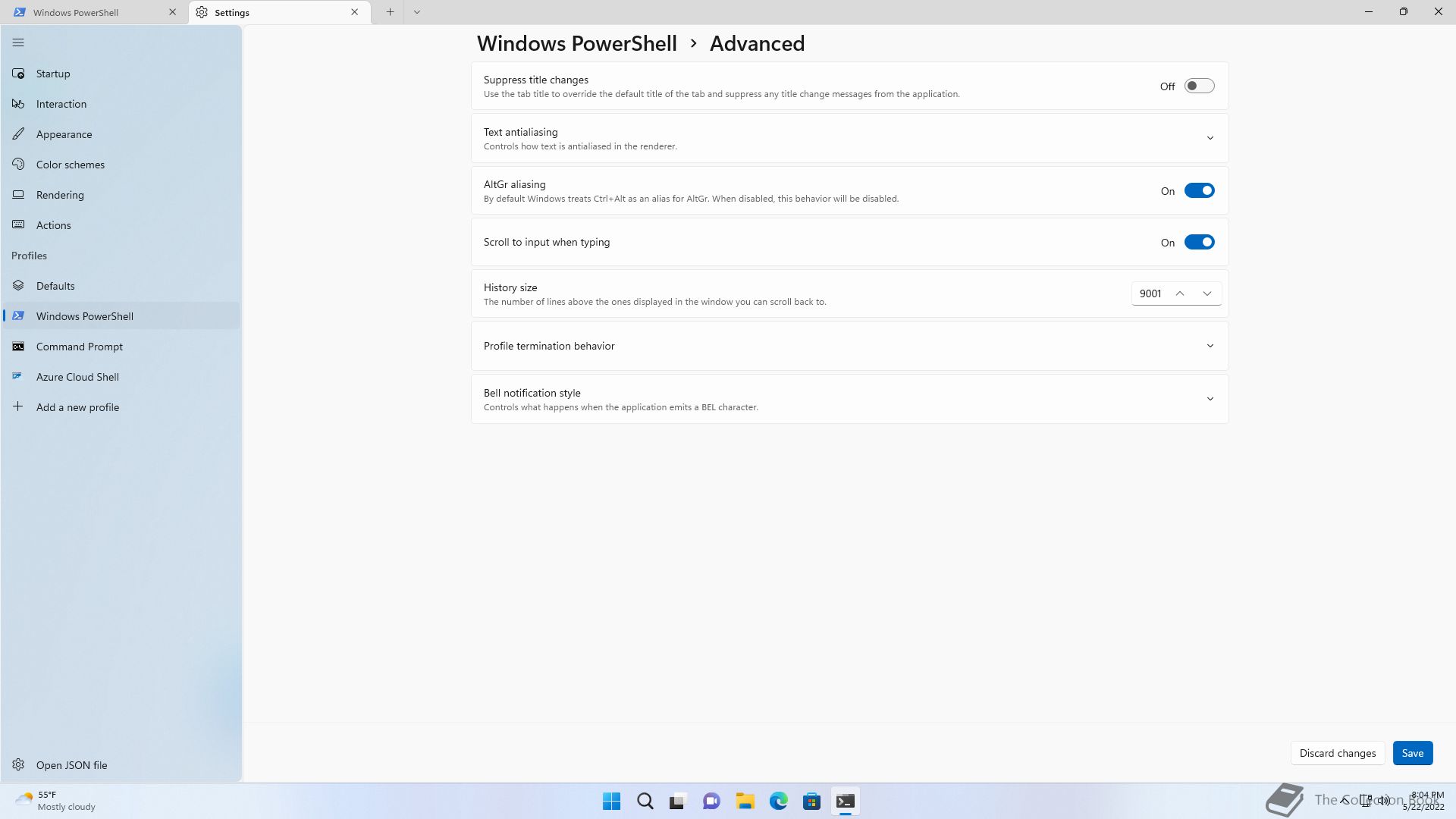Select Defaults profile
1456x819 pixels.
click(121, 286)
